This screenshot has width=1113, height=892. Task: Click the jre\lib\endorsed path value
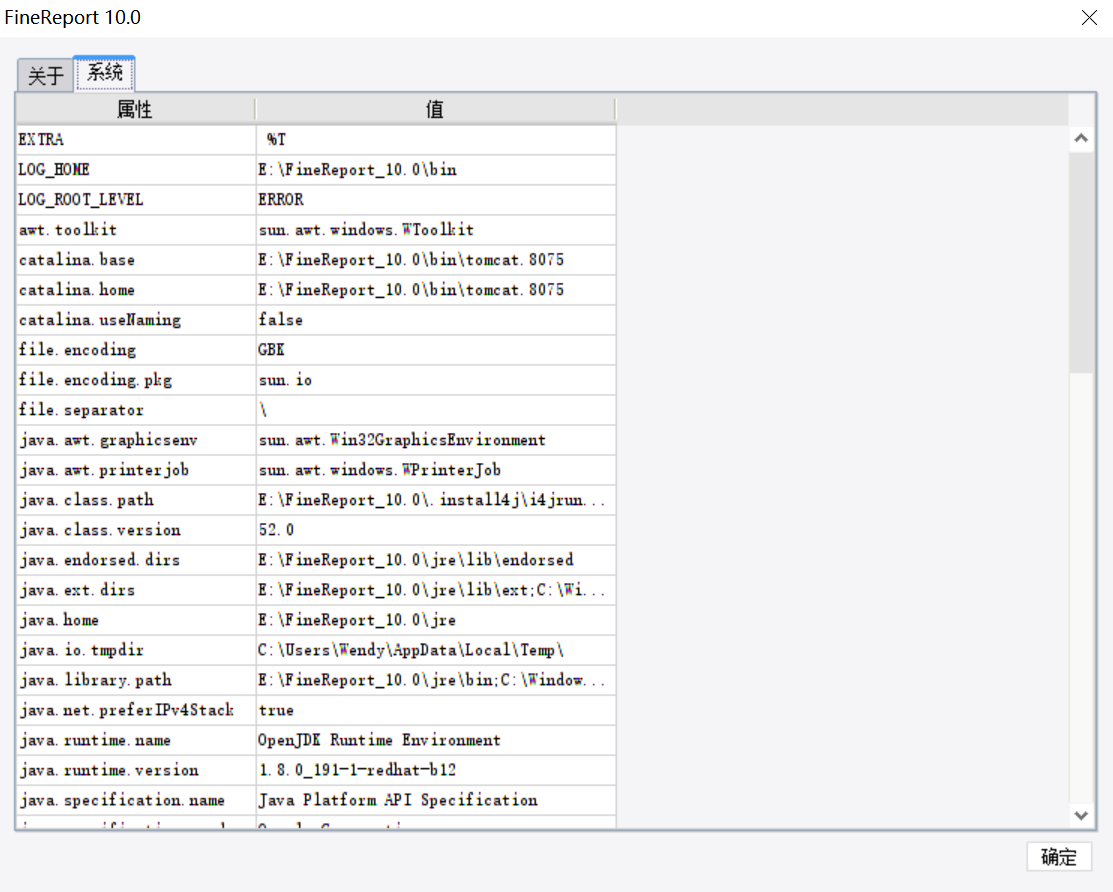tap(436, 560)
